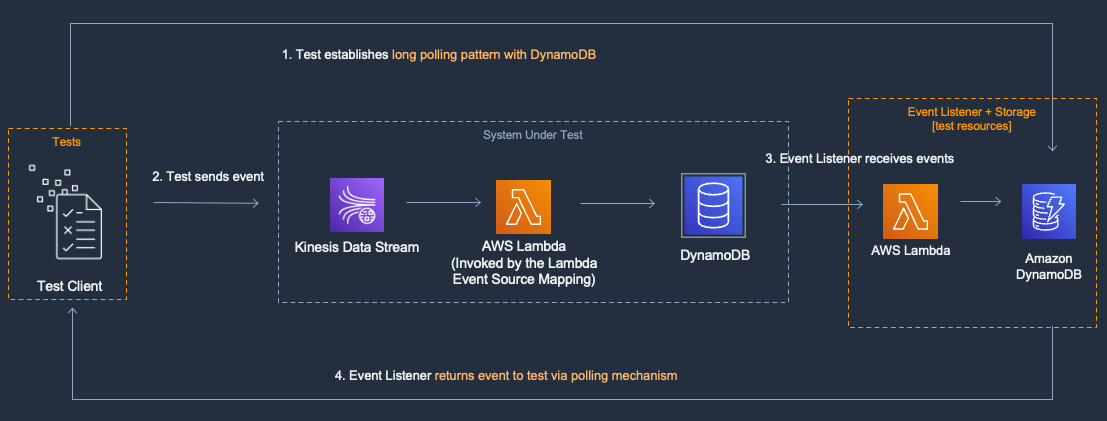Select '1. Test establishes' step text
The width and height of the screenshot is (1107, 421).
pos(335,55)
